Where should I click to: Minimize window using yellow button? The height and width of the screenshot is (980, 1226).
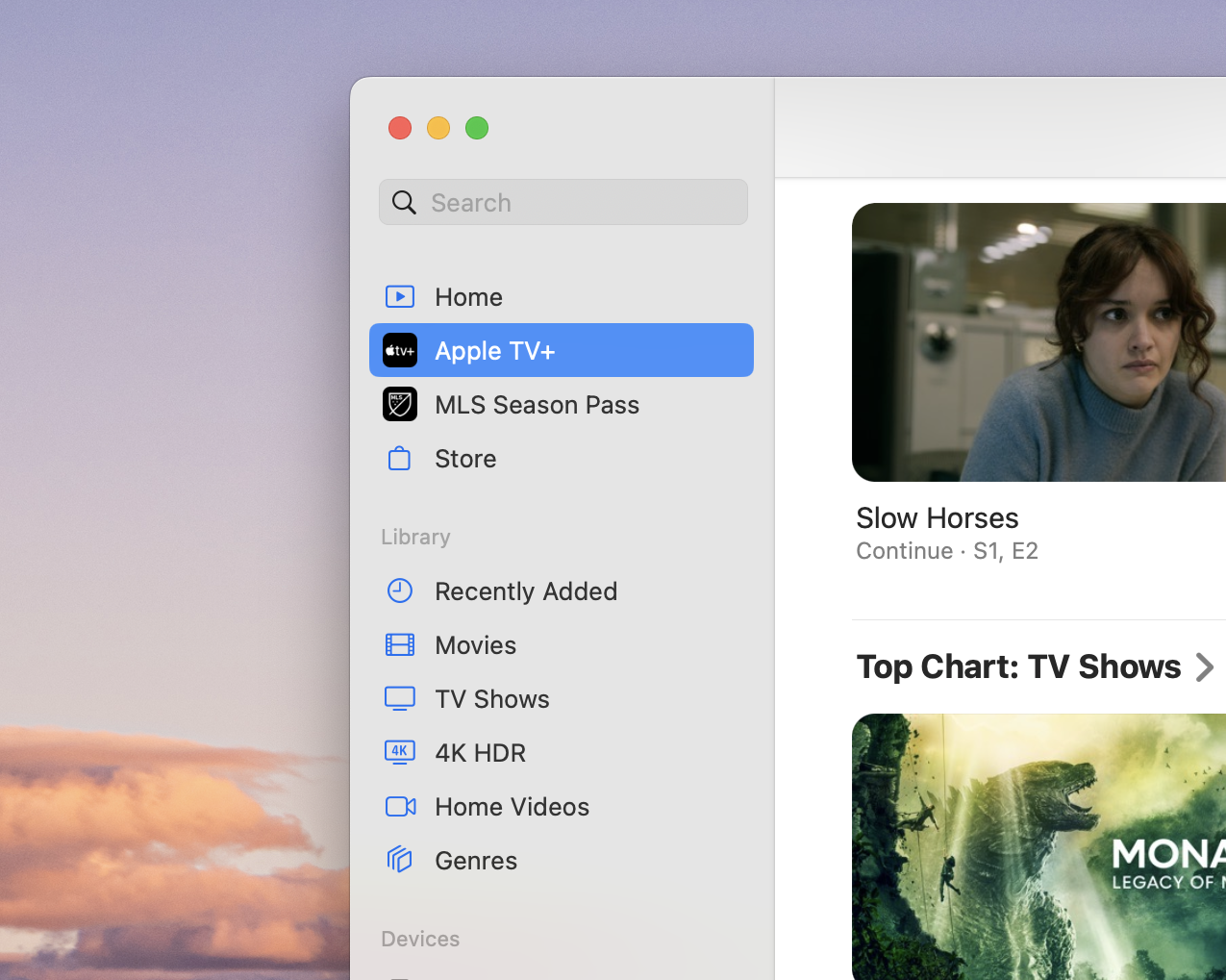coord(438,128)
